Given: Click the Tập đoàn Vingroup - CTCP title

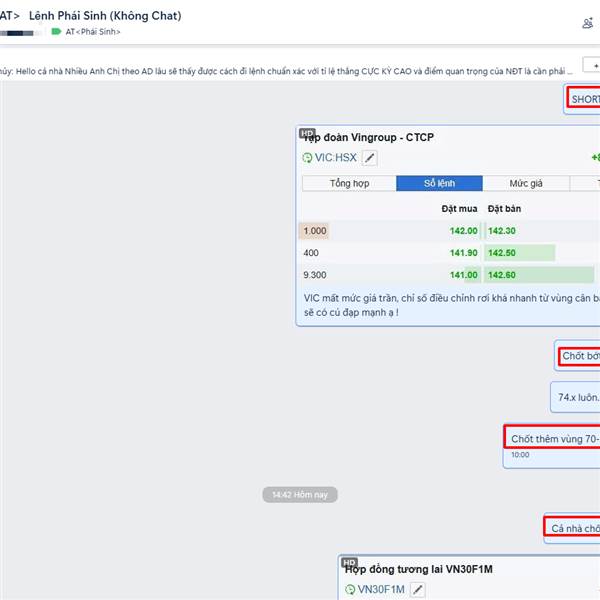Looking at the screenshot, I should pyautogui.click(x=368, y=137).
